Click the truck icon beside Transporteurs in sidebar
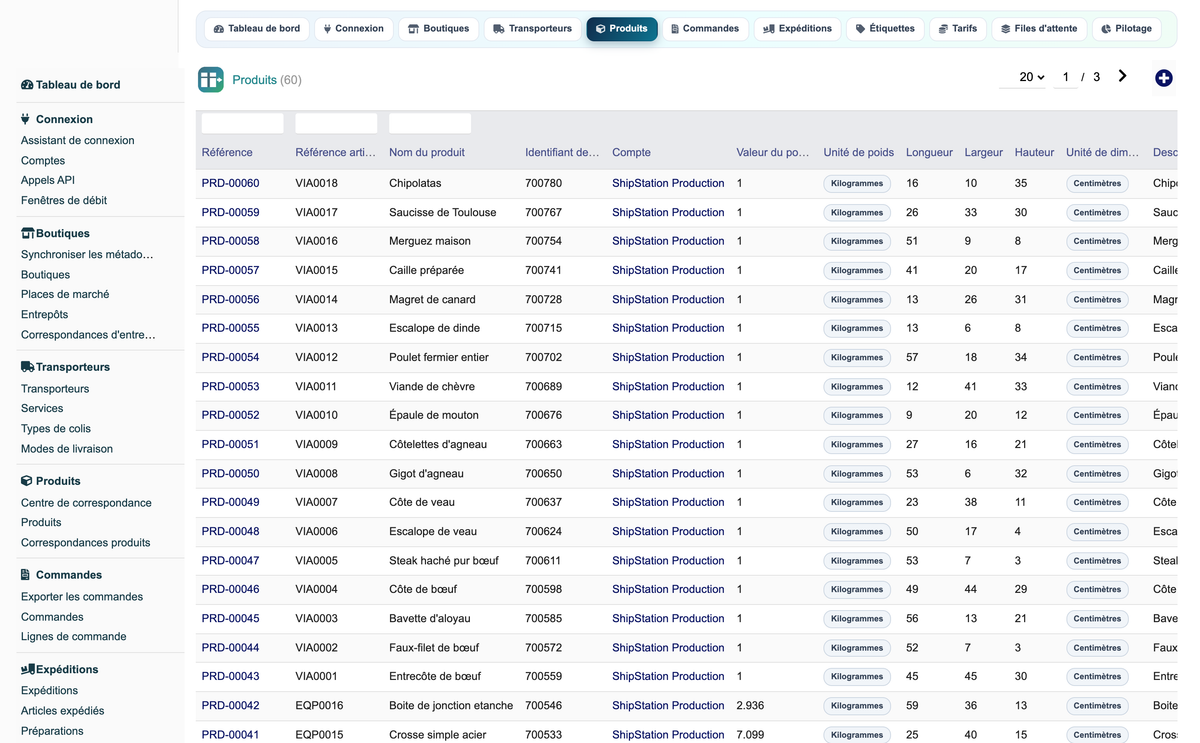The width and height of the screenshot is (1200, 743). 27,367
